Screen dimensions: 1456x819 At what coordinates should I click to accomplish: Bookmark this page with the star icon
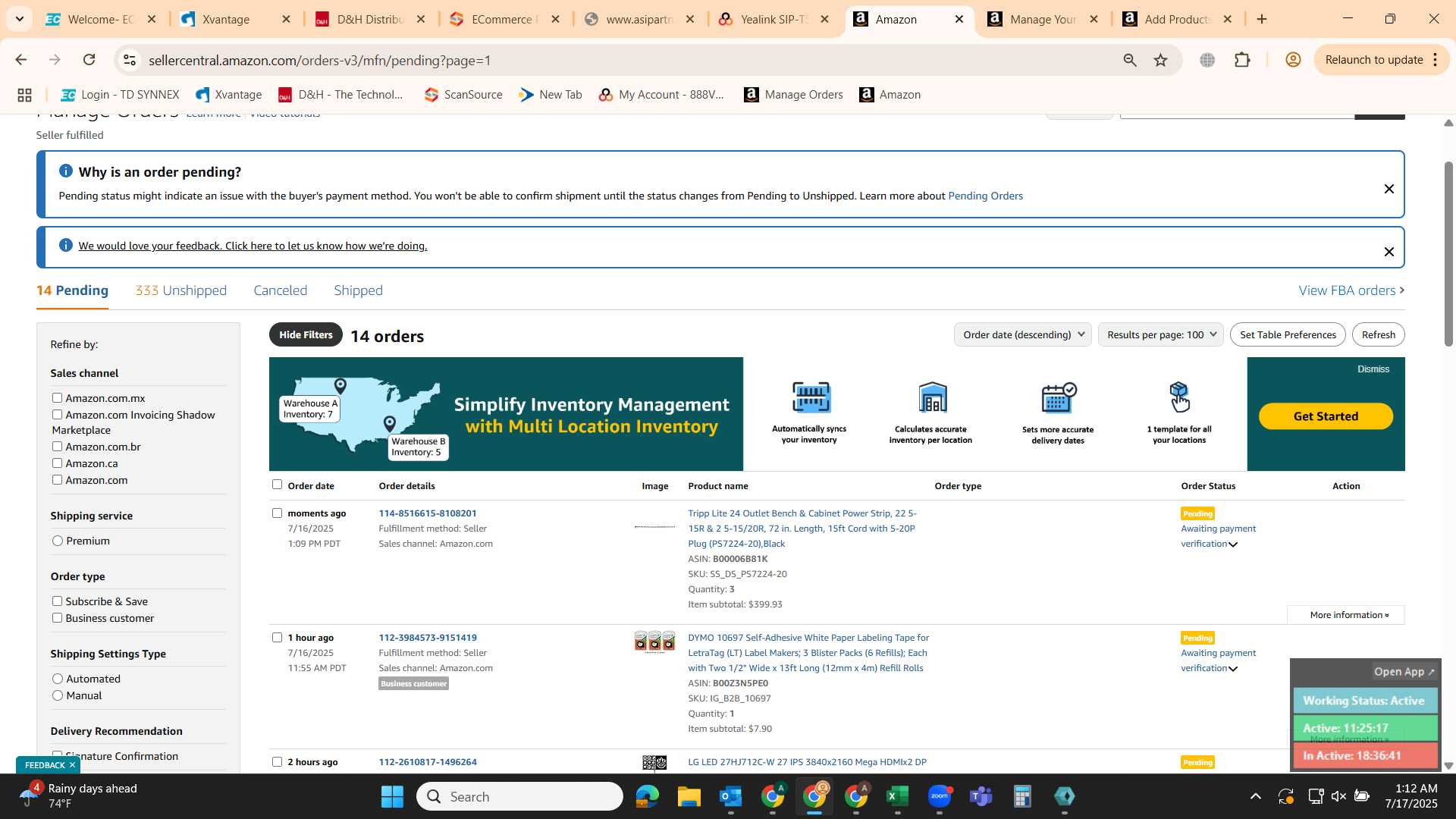pos(1160,60)
